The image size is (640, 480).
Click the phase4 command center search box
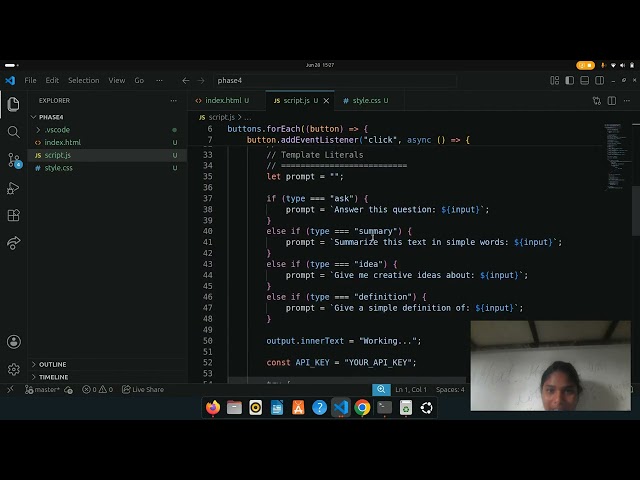click(335, 80)
